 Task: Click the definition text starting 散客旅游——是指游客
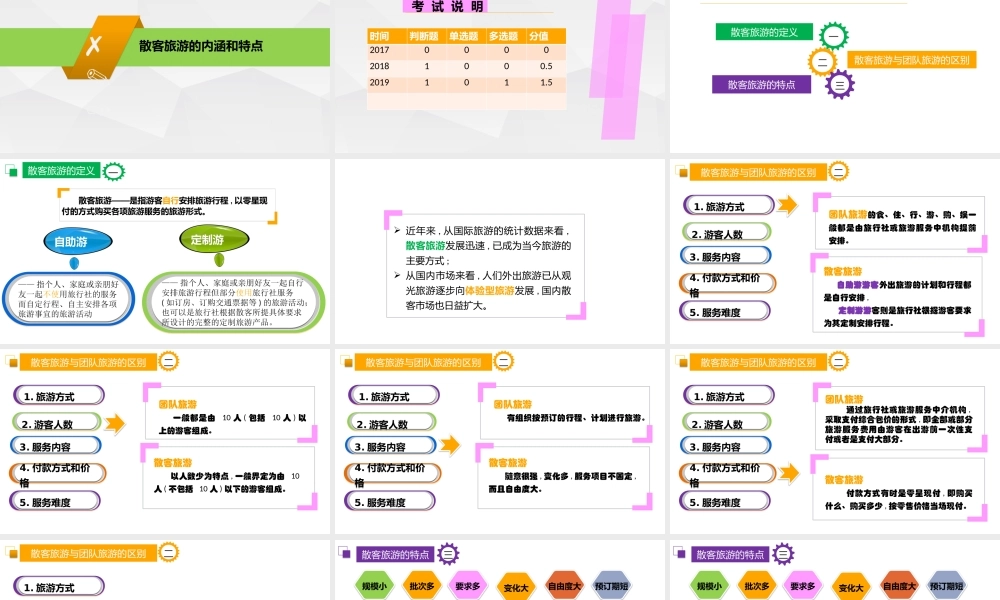tap(168, 205)
